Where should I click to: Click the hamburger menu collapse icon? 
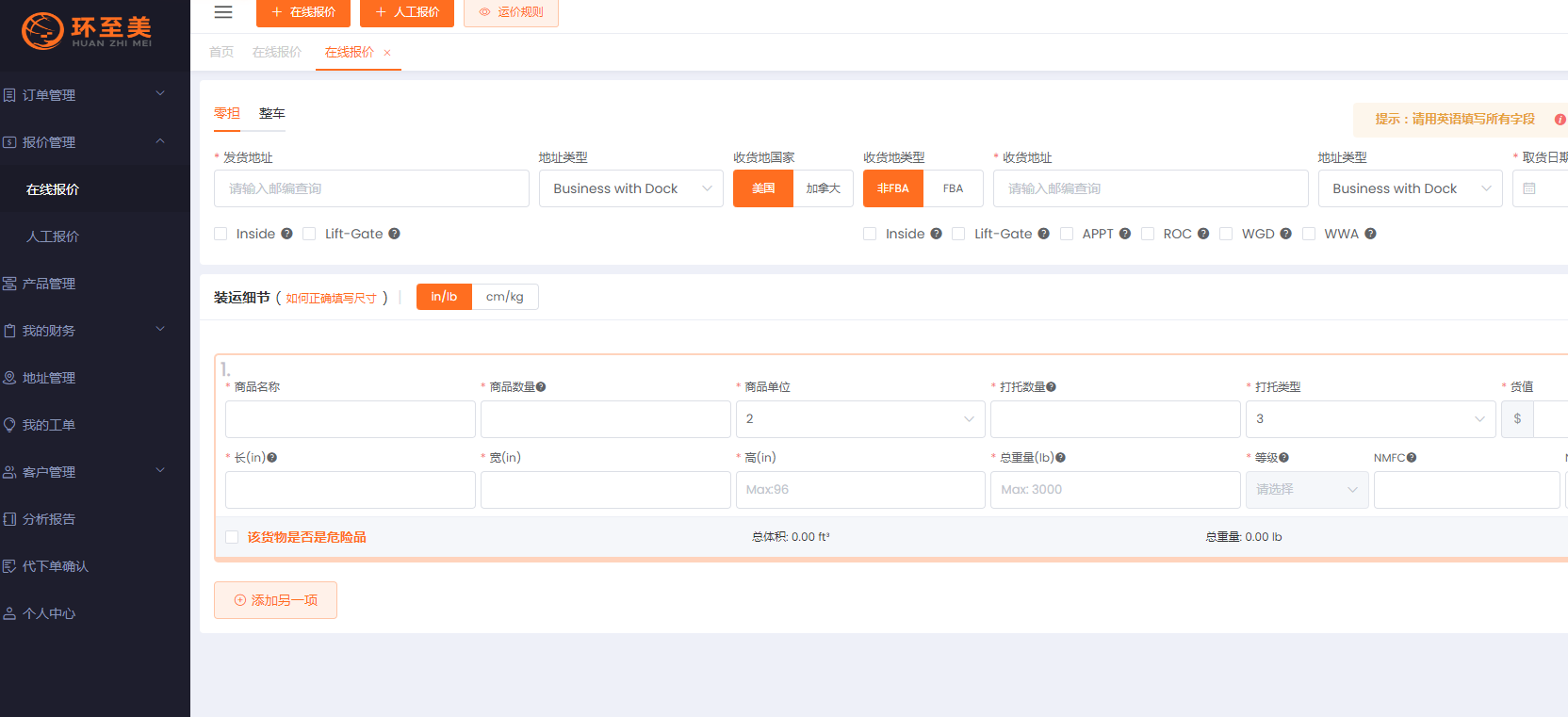pyautogui.click(x=223, y=12)
